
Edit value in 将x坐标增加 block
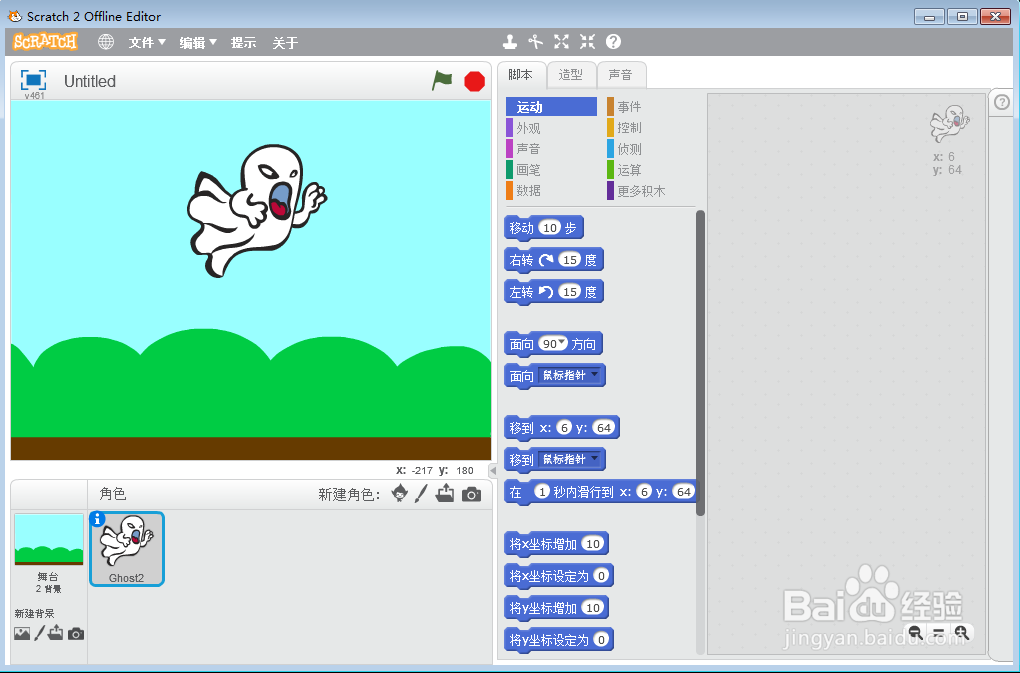592,544
